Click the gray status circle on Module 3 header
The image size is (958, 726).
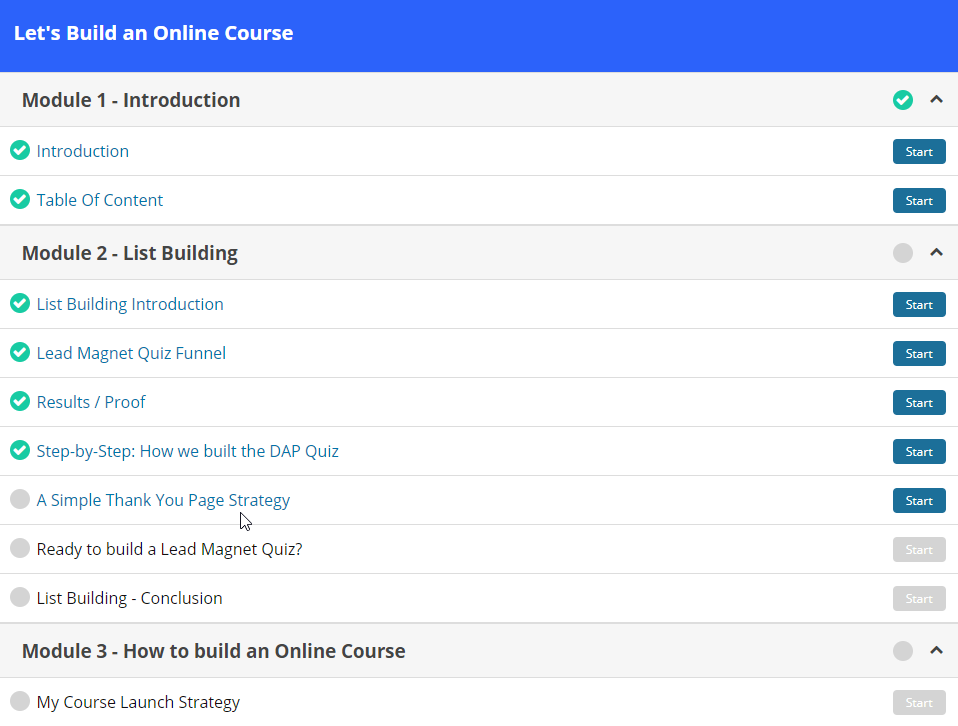tap(903, 651)
